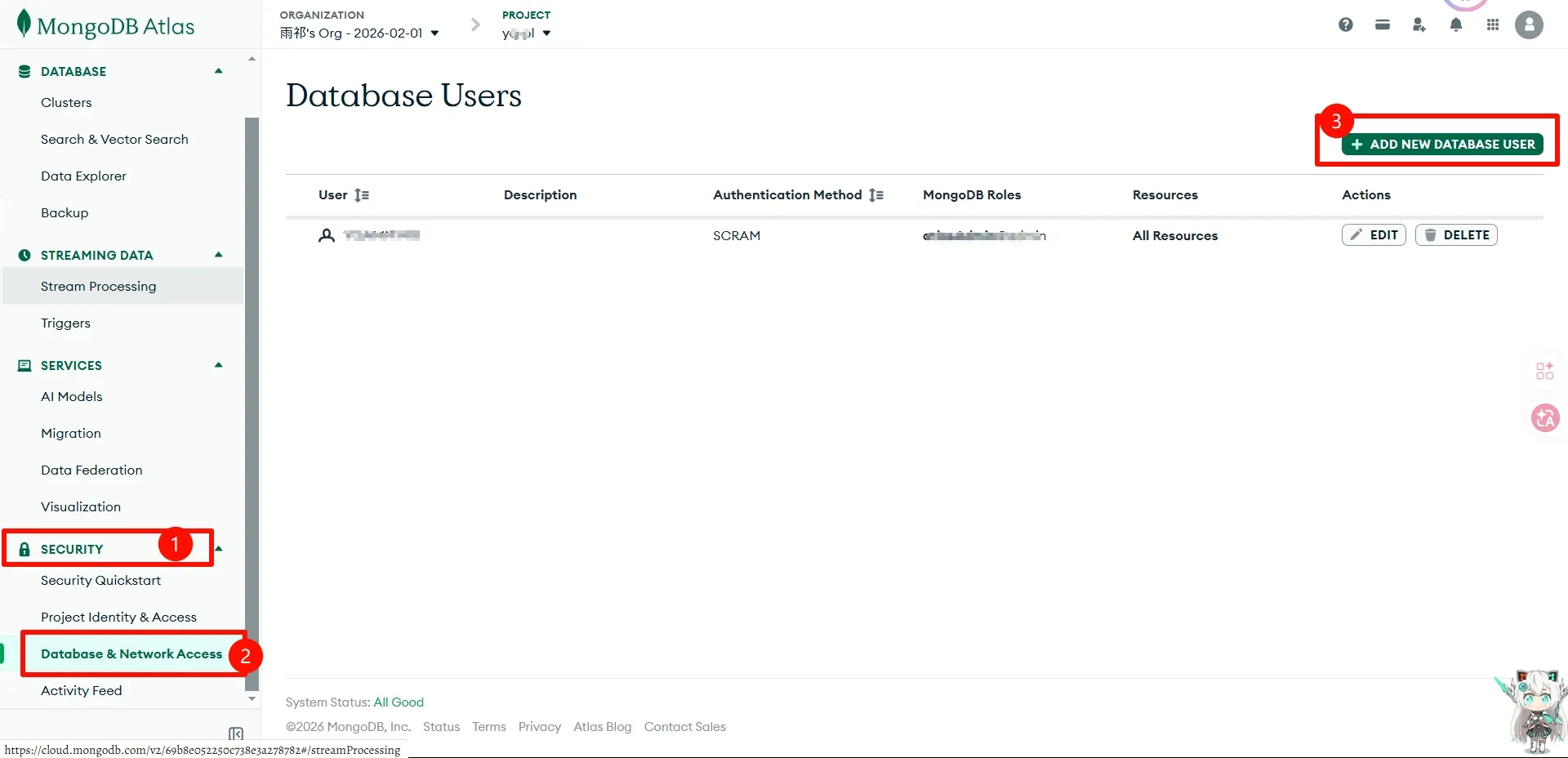Collapse the DATABASE section
Image resolution: width=1568 pixels, height=758 pixels.
point(219,71)
